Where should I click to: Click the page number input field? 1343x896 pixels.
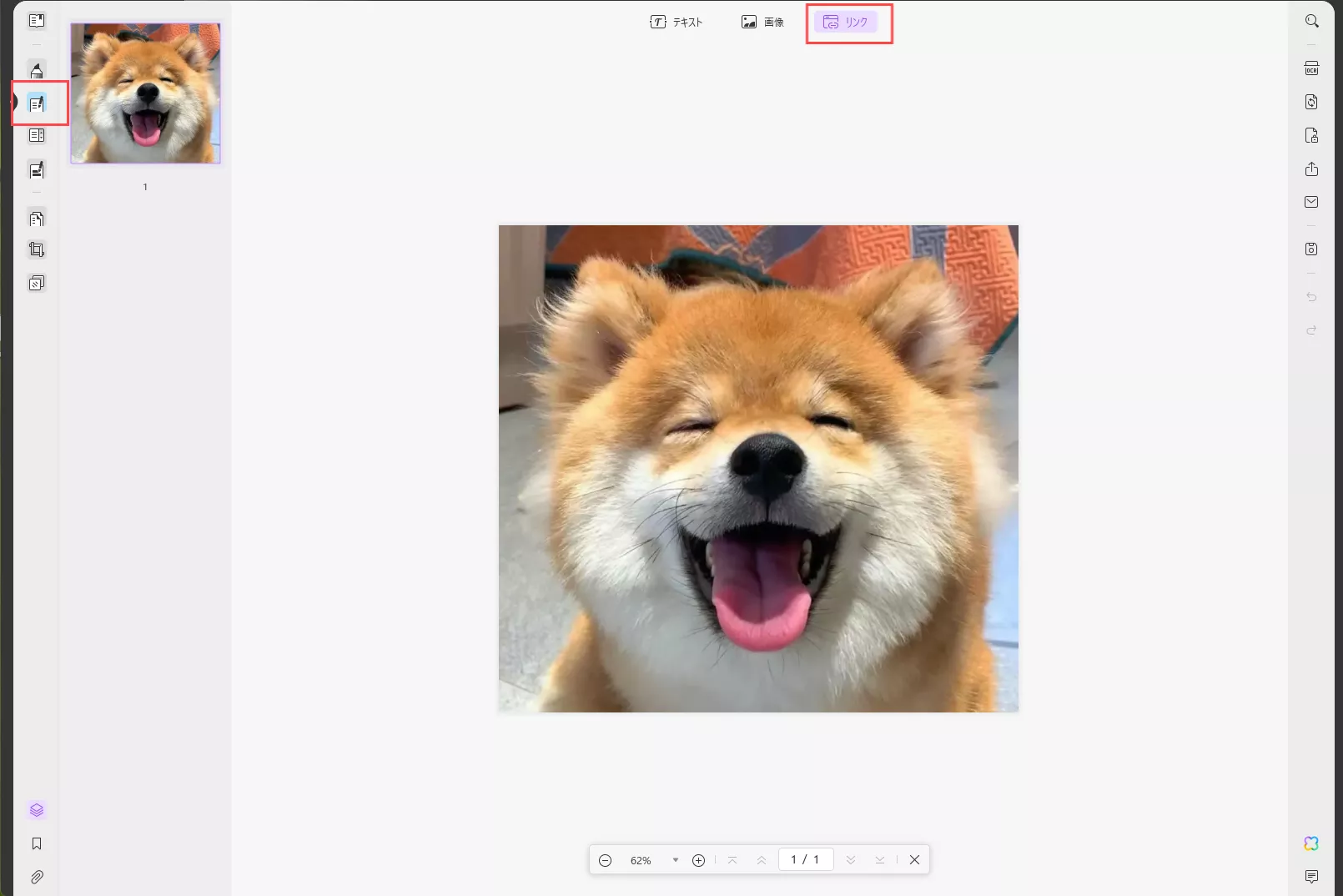[806, 859]
